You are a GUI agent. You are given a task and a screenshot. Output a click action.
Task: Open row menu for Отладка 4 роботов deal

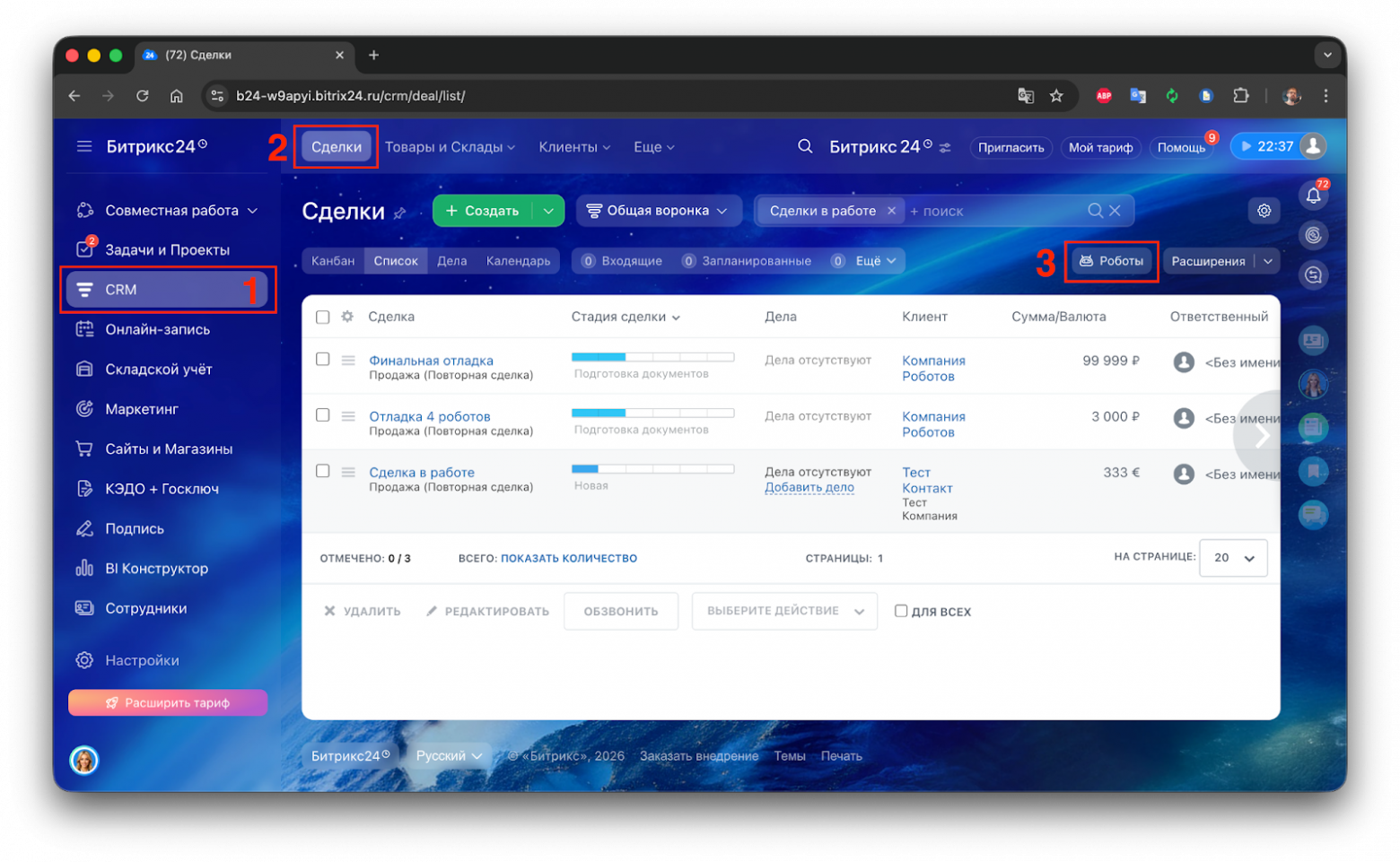[348, 416]
